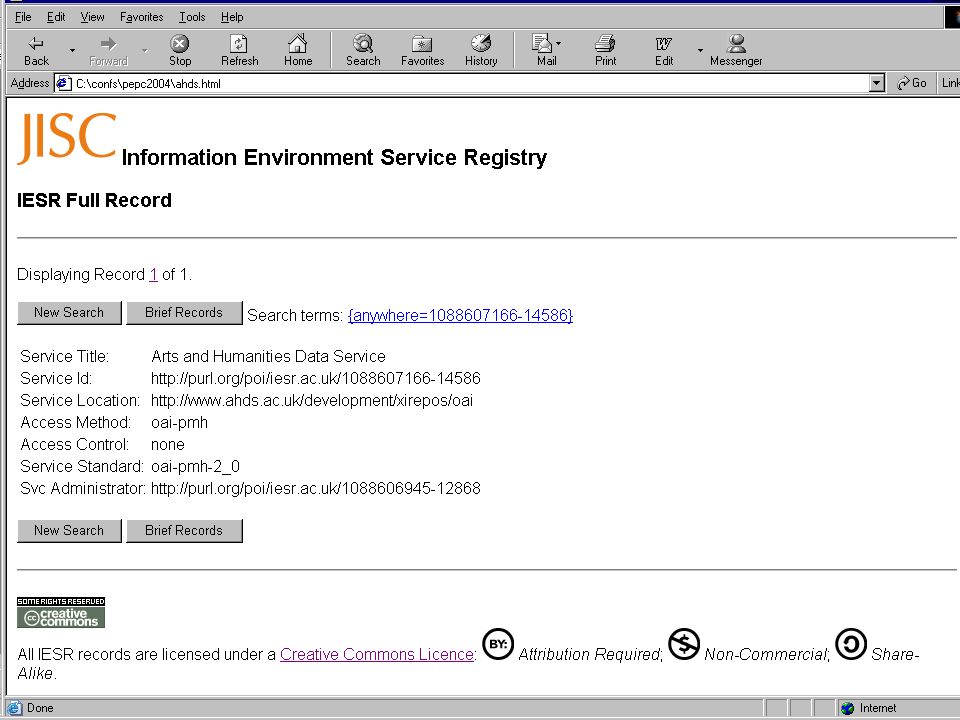Open the Creative Commons Licence link
The height and width of the screenshot is (720, 960).
377,654
